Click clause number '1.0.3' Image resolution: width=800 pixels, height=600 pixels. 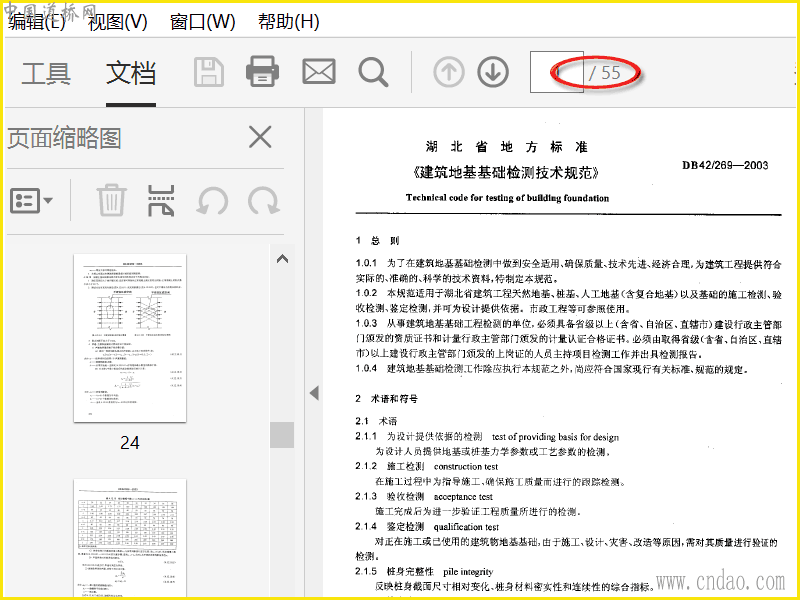(x=366, y=323)
